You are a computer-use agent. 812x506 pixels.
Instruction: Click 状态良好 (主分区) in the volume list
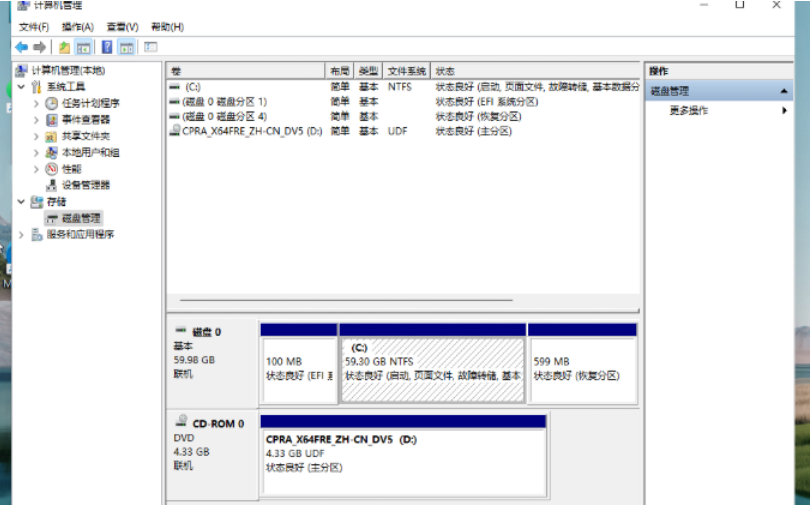(473, 132)
